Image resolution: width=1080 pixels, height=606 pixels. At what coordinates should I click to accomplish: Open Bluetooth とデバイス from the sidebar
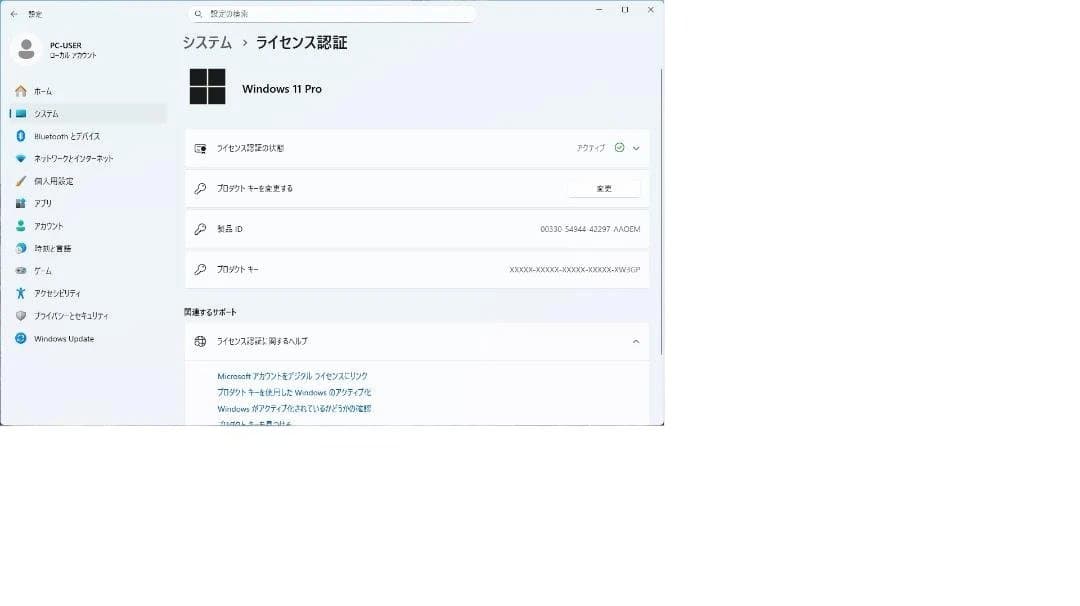[x=66, y=136]
